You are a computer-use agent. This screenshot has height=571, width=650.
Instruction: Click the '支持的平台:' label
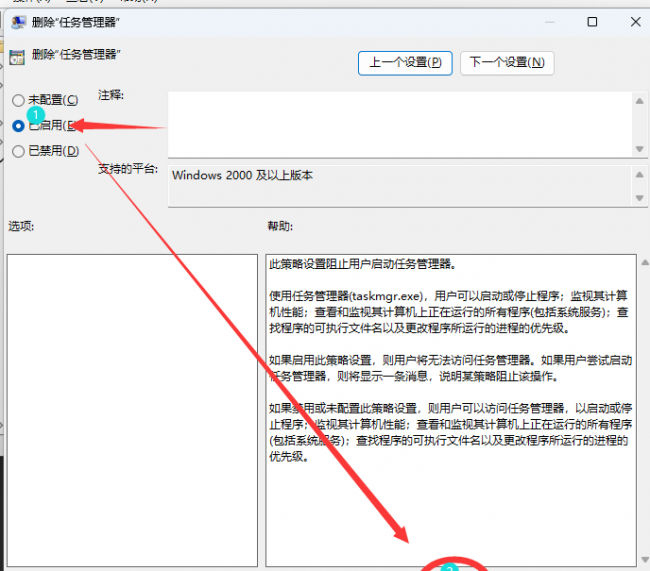click(128, 169)
